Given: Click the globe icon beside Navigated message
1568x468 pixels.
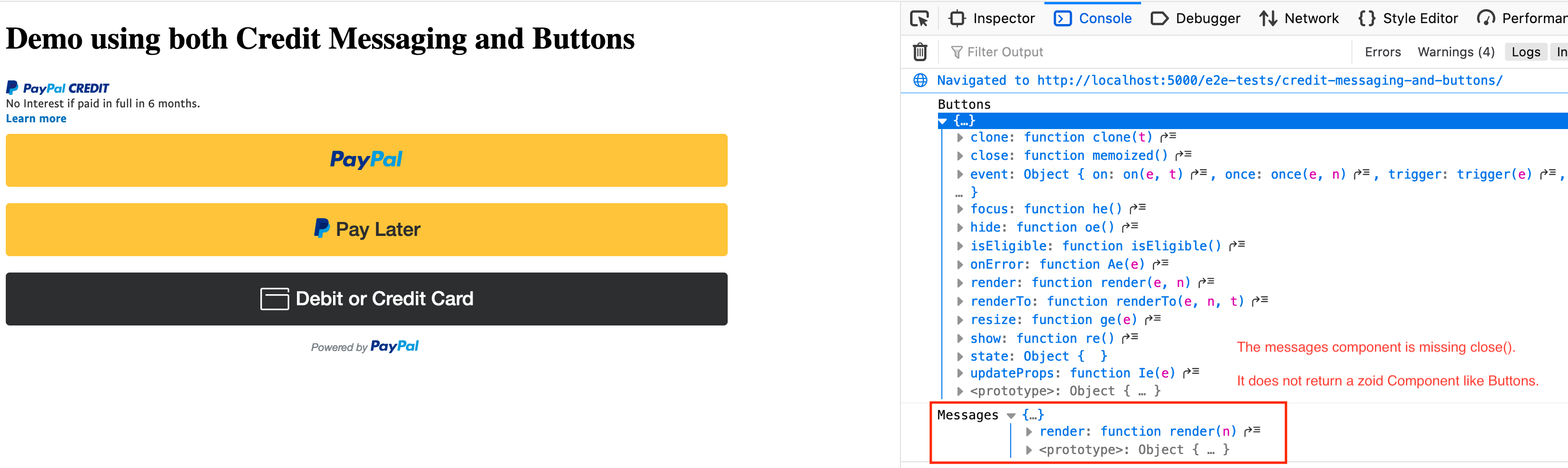Looking at the screenshot, I should (920, 80).
